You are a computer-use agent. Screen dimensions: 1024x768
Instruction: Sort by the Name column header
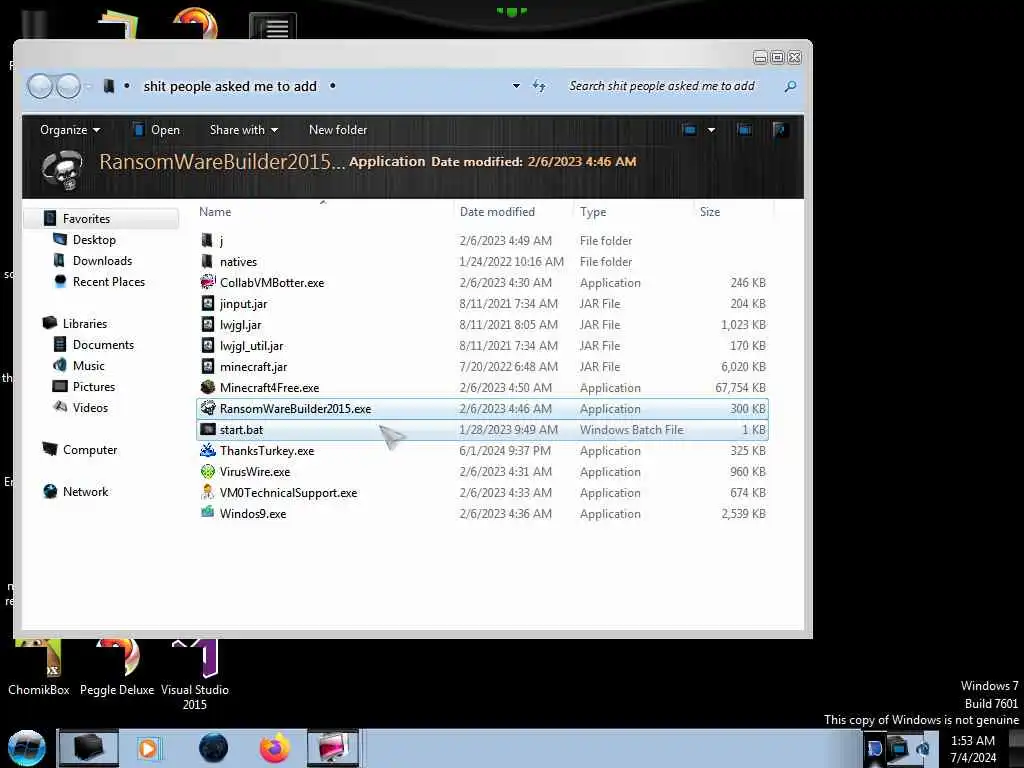[324, 212]
